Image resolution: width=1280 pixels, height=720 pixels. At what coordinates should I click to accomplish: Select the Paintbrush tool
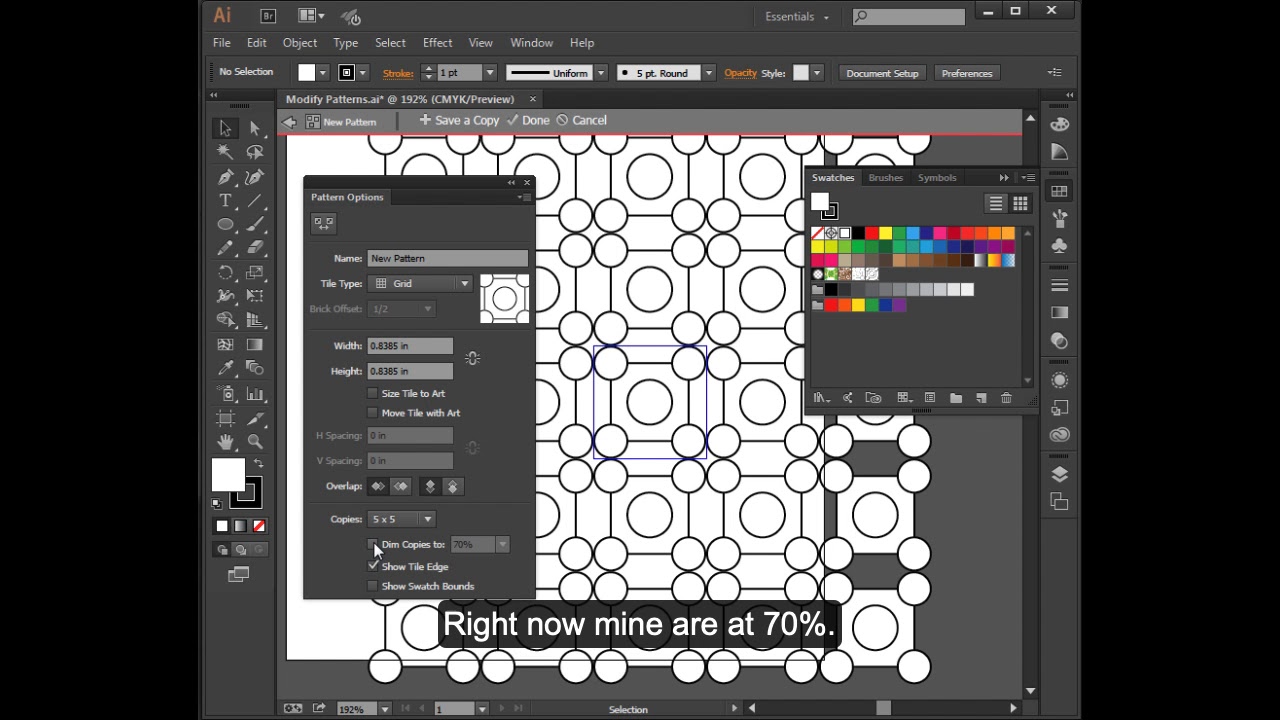pos(255,225)
